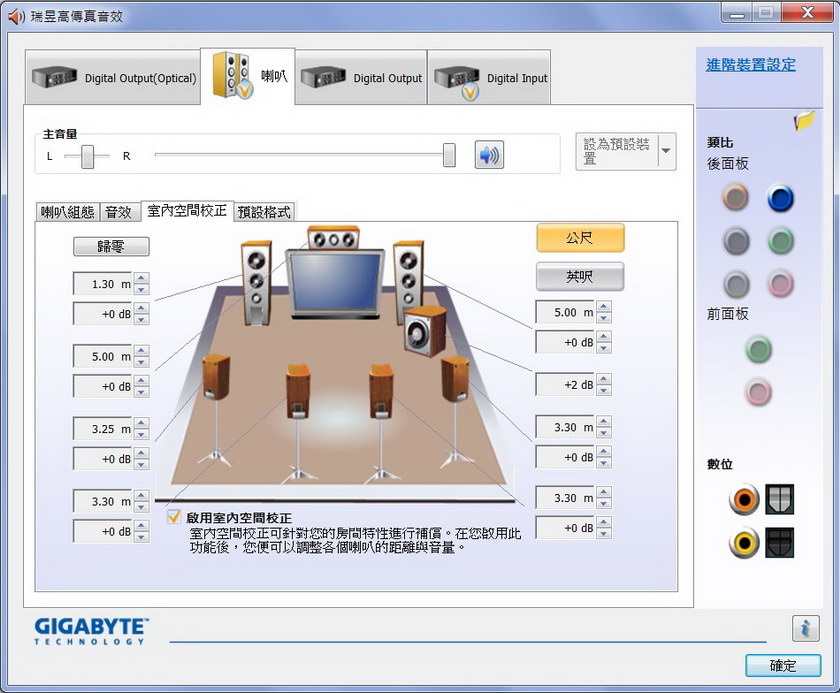
Task: Select the light gray rear panel jack
Action: tap(736, 284)
